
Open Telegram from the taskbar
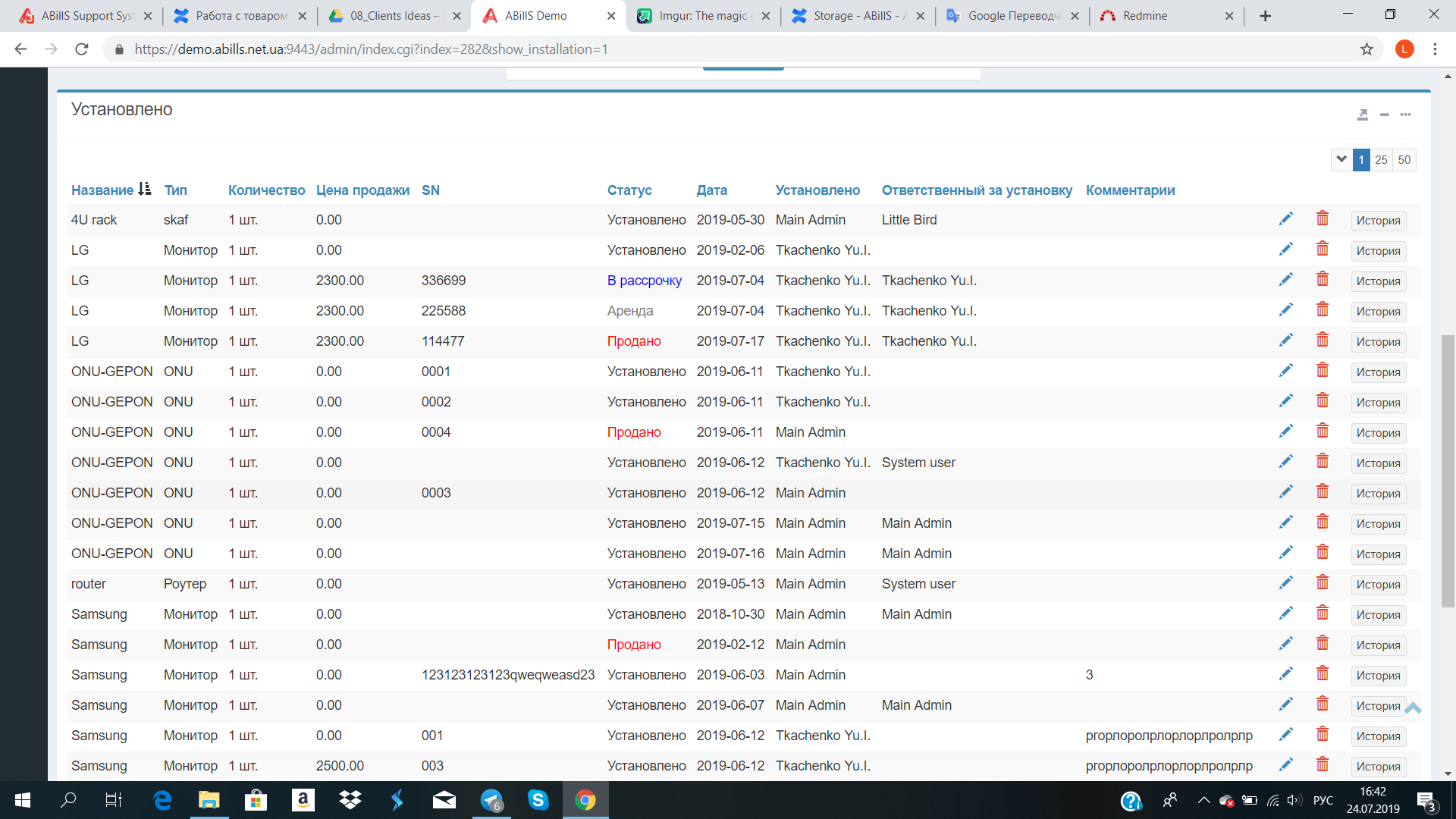coord(491,800)
